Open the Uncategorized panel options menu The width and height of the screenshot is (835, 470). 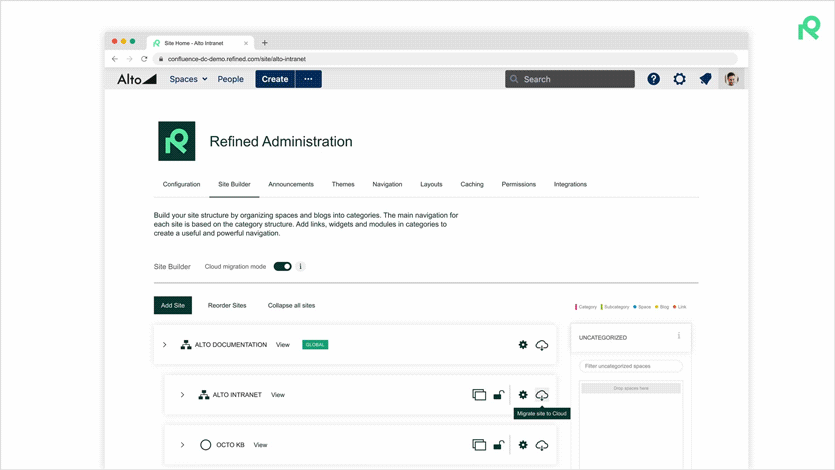click(x=679, y=336)
